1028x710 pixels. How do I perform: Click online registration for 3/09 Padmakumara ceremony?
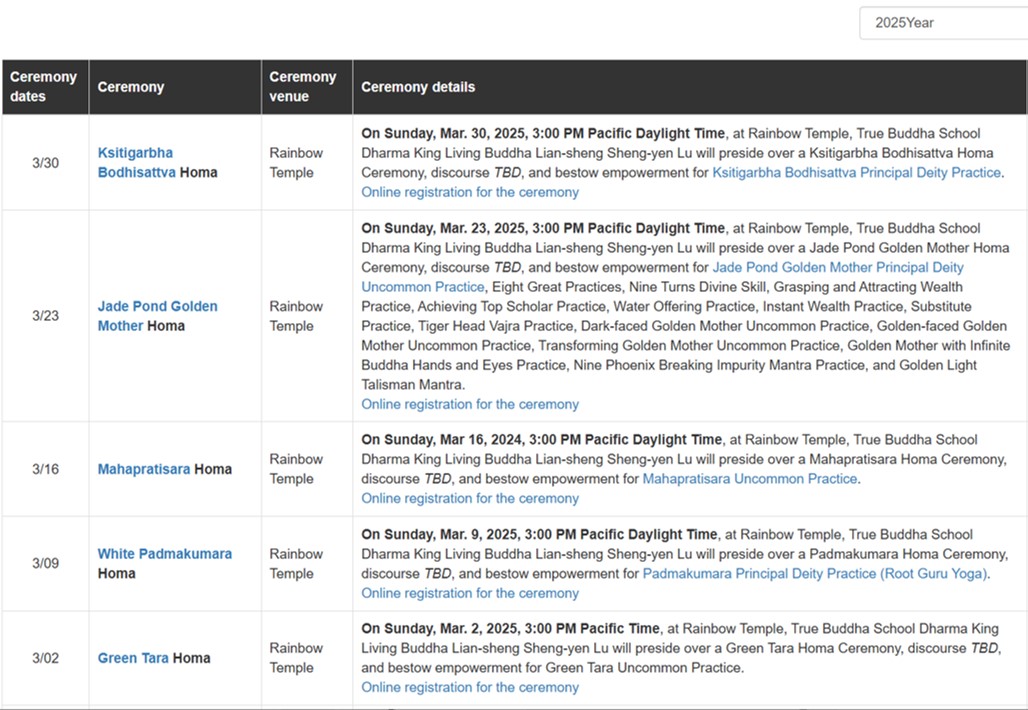coord(470,593)
